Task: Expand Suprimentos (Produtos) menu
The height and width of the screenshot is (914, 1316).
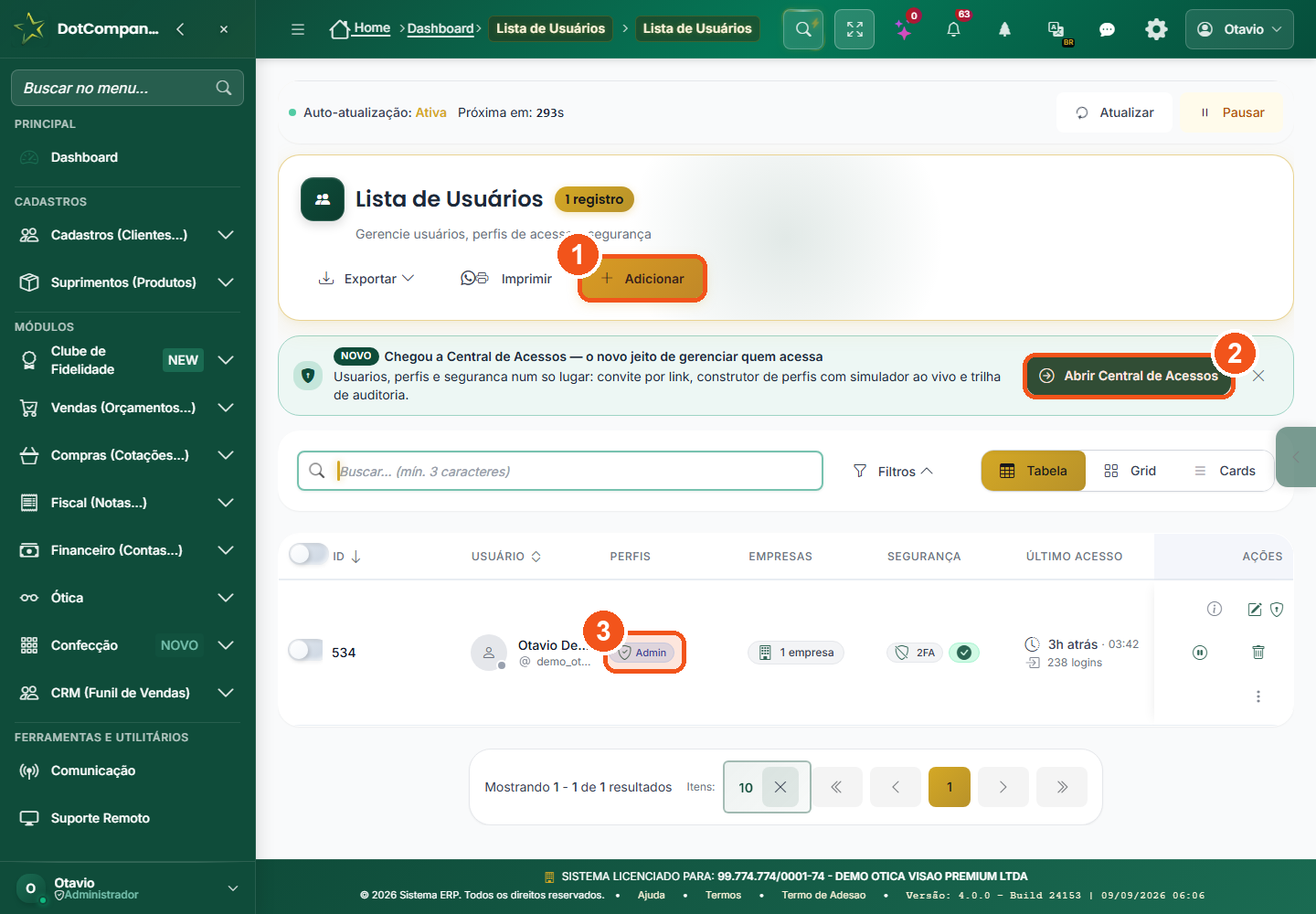Action: point(127,282)
